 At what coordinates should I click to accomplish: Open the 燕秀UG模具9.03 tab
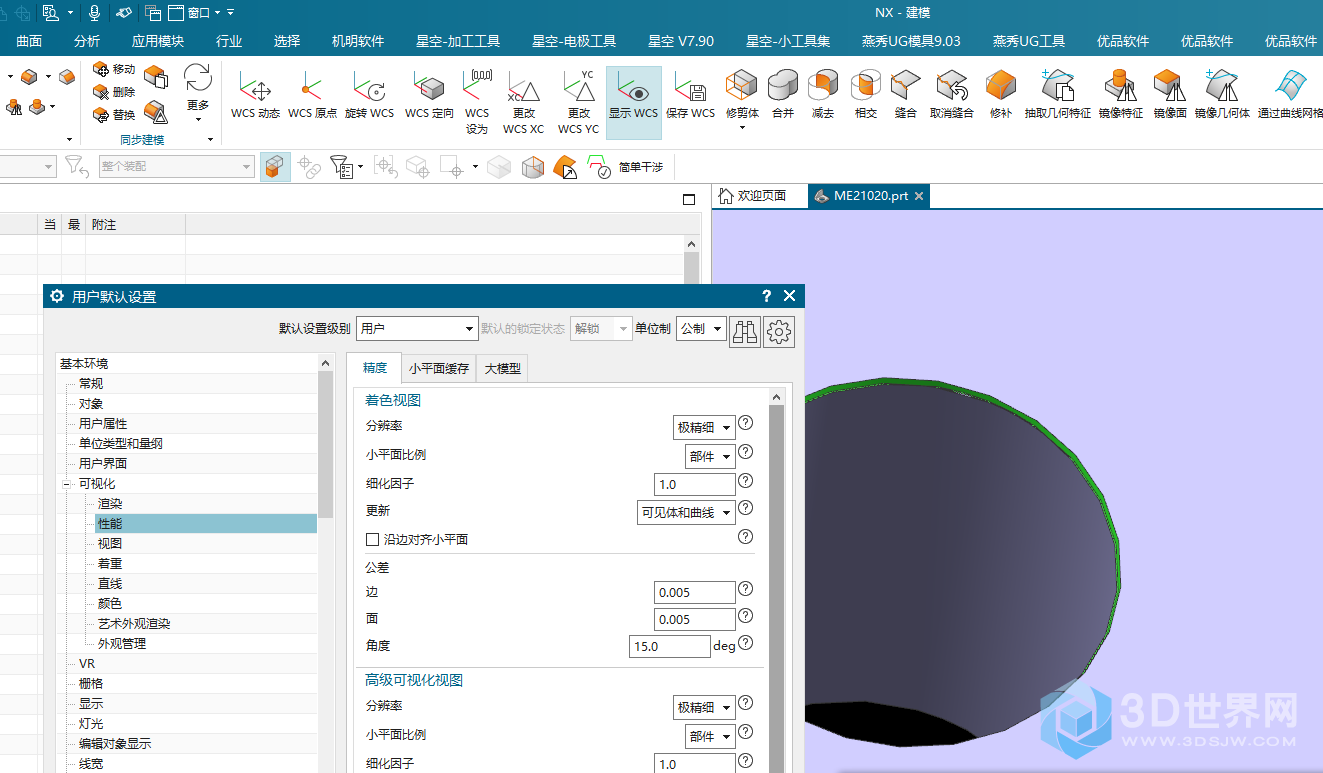click(x=911, y=41)
